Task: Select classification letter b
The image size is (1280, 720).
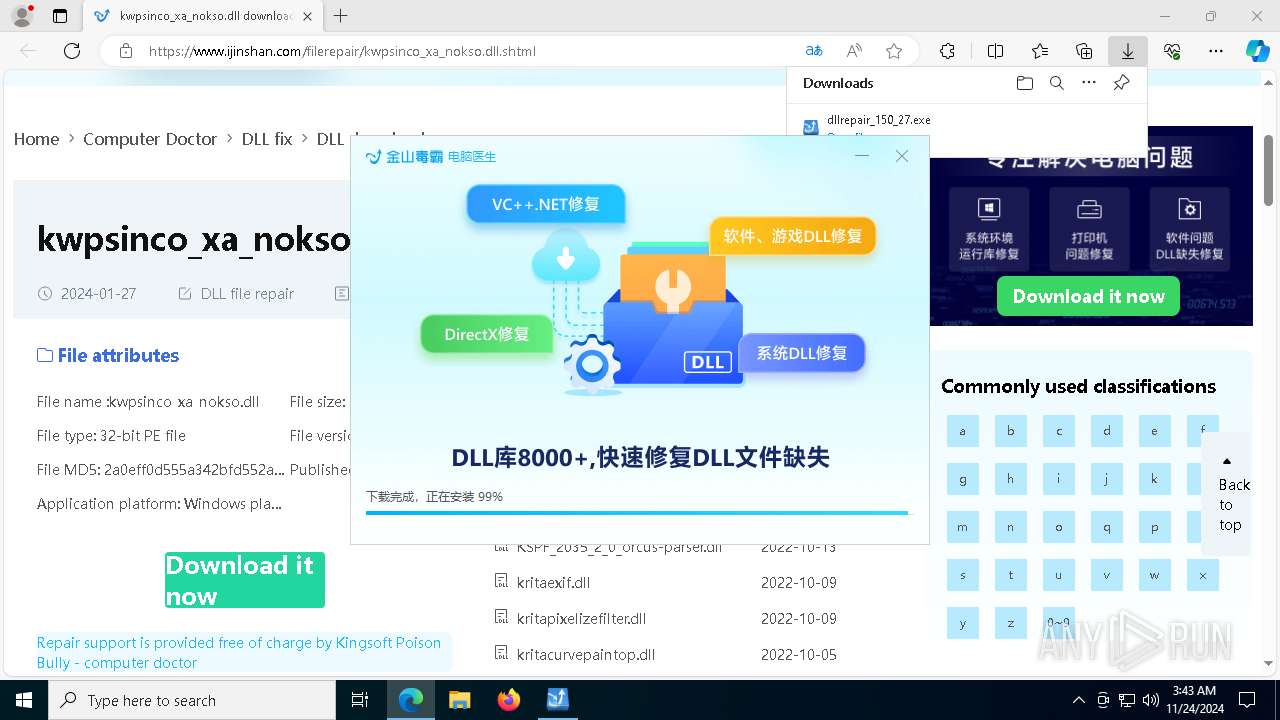Action: click(x=1011, y=431)
